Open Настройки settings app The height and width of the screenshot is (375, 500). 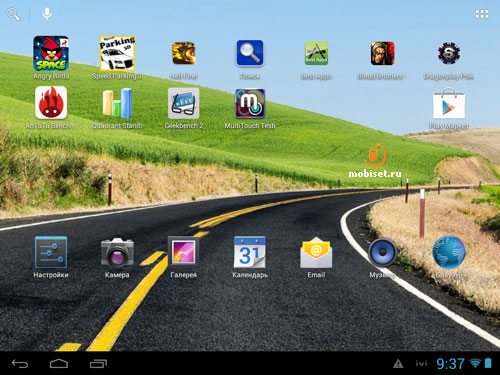[x=51, y=252]
